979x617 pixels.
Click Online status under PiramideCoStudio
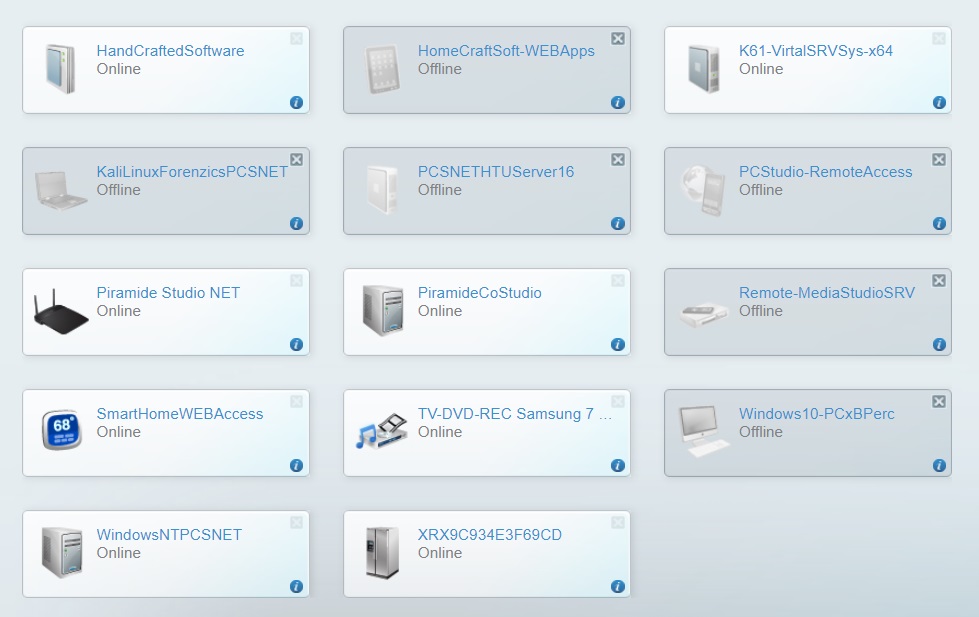(440, 311)
